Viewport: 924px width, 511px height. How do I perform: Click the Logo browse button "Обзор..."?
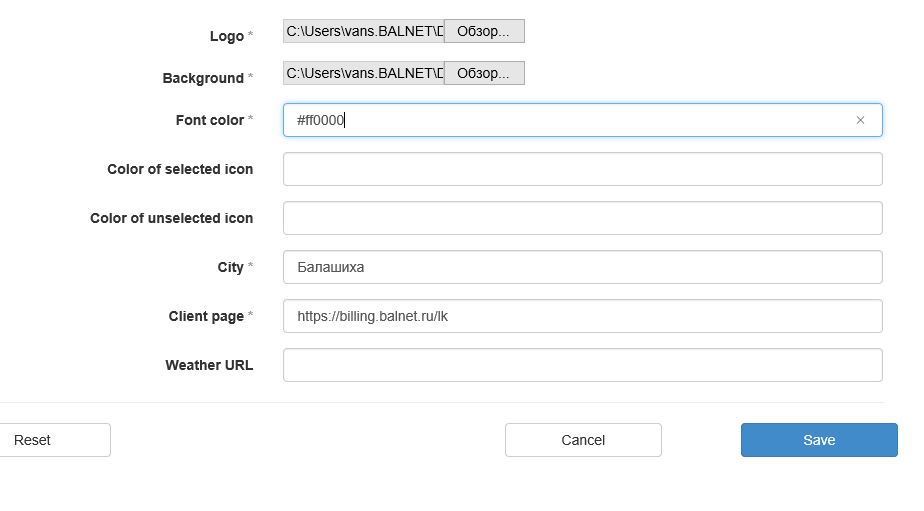[484, 31]
